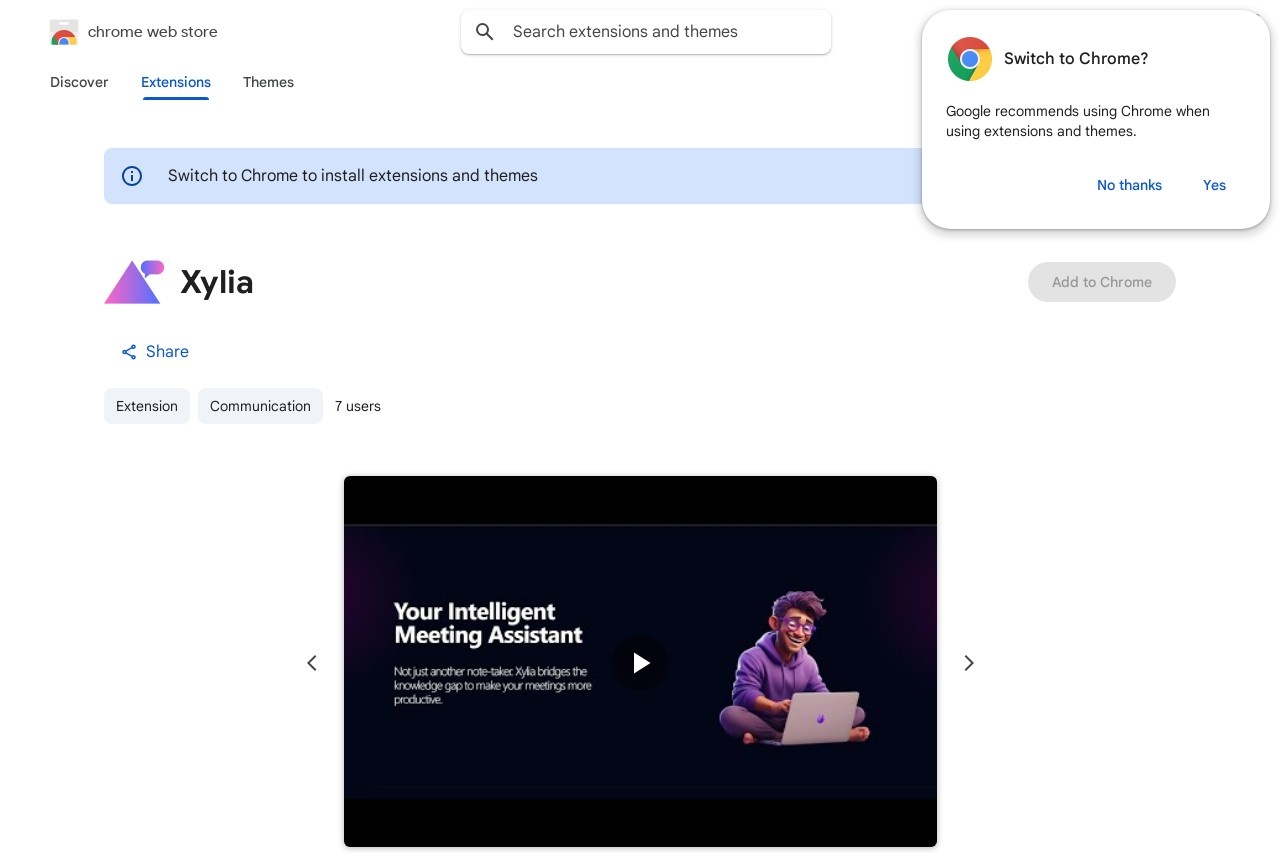This screenshot has height=853, width=1280.
Task: Click No thanks in the popup
Action: (x=1129, y=185)
